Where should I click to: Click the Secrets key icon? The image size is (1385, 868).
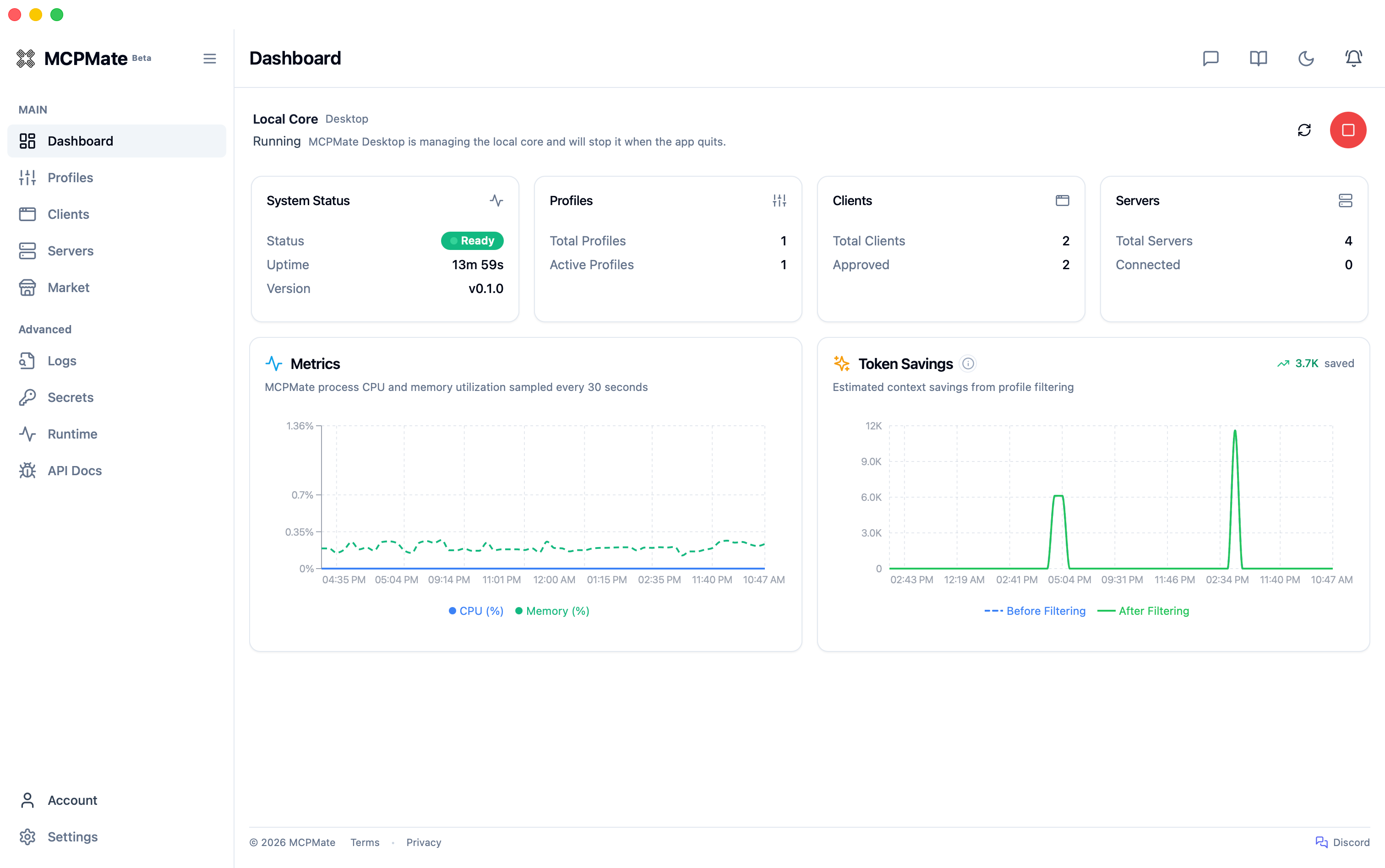pyautogui.click(x=27, y=397)
